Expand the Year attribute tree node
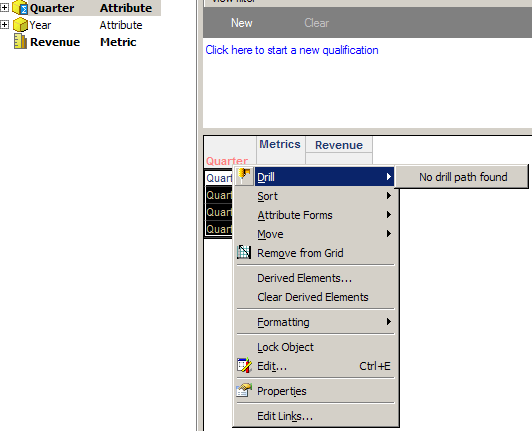This screenshot has height=431, width=532. click(x=4, y=25)
